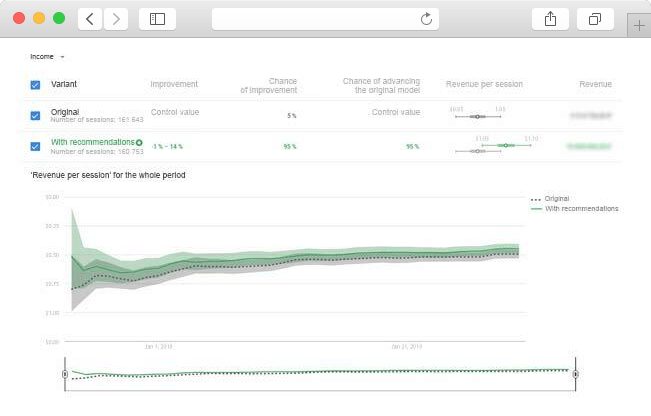
Task: Open a new tab with plus button
Action: point(638,25)
